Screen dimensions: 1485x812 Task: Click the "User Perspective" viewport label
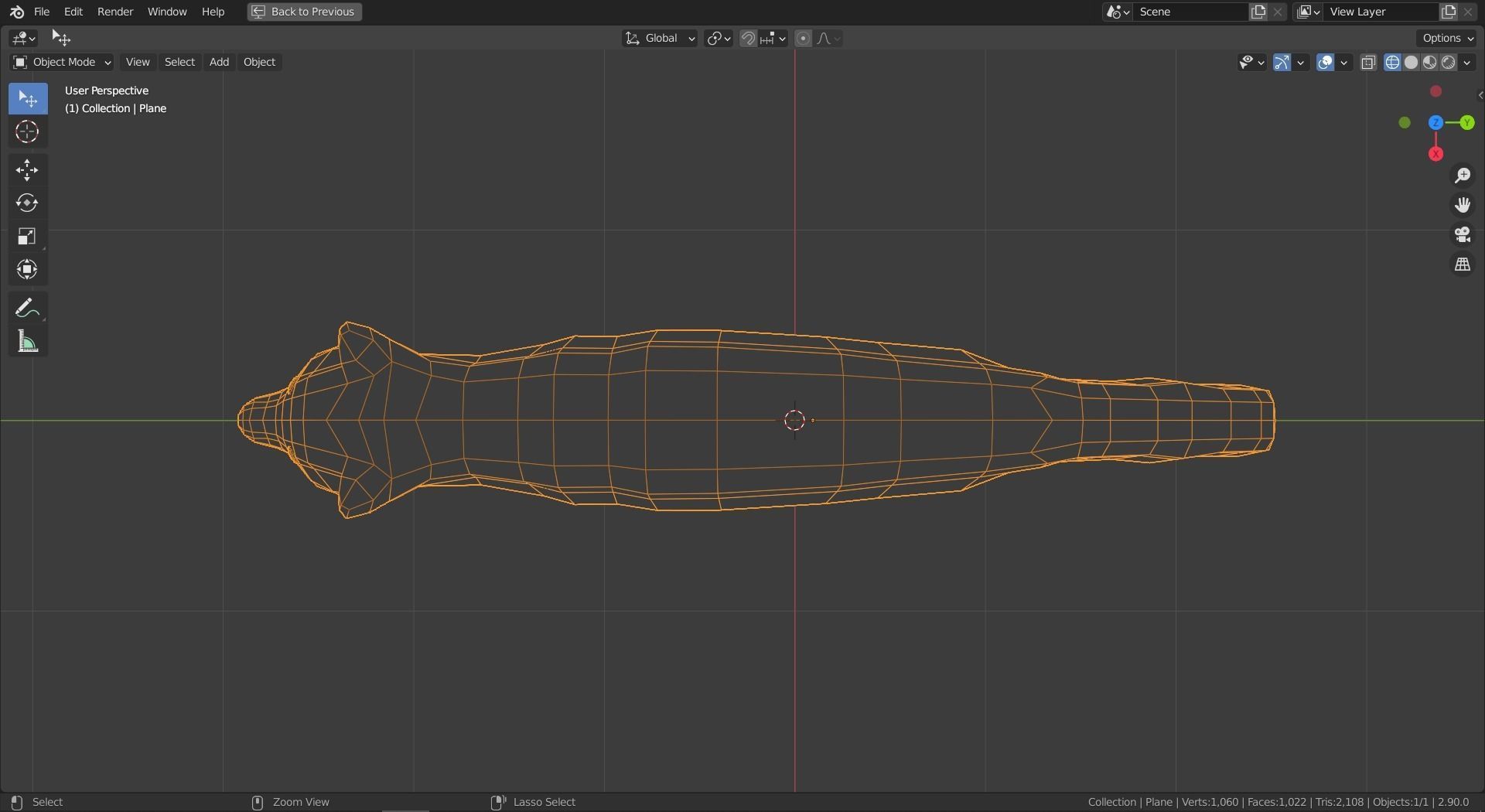(x=107, y=90)
